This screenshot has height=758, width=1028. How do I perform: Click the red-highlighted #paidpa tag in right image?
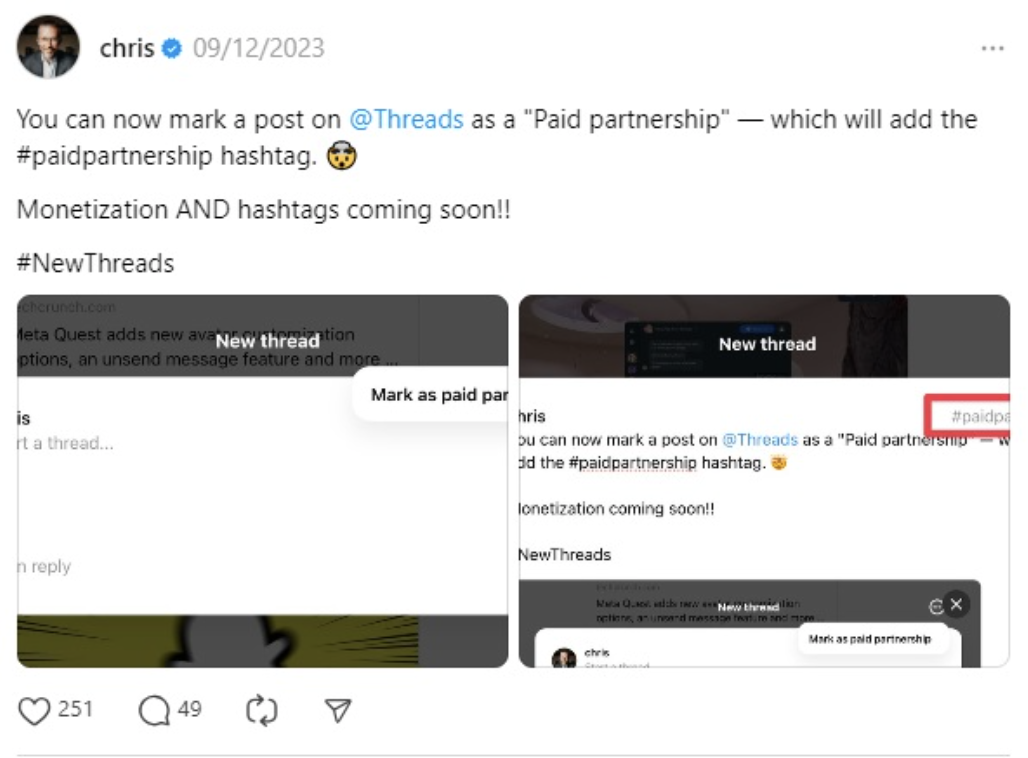click(x=967, y=415)
